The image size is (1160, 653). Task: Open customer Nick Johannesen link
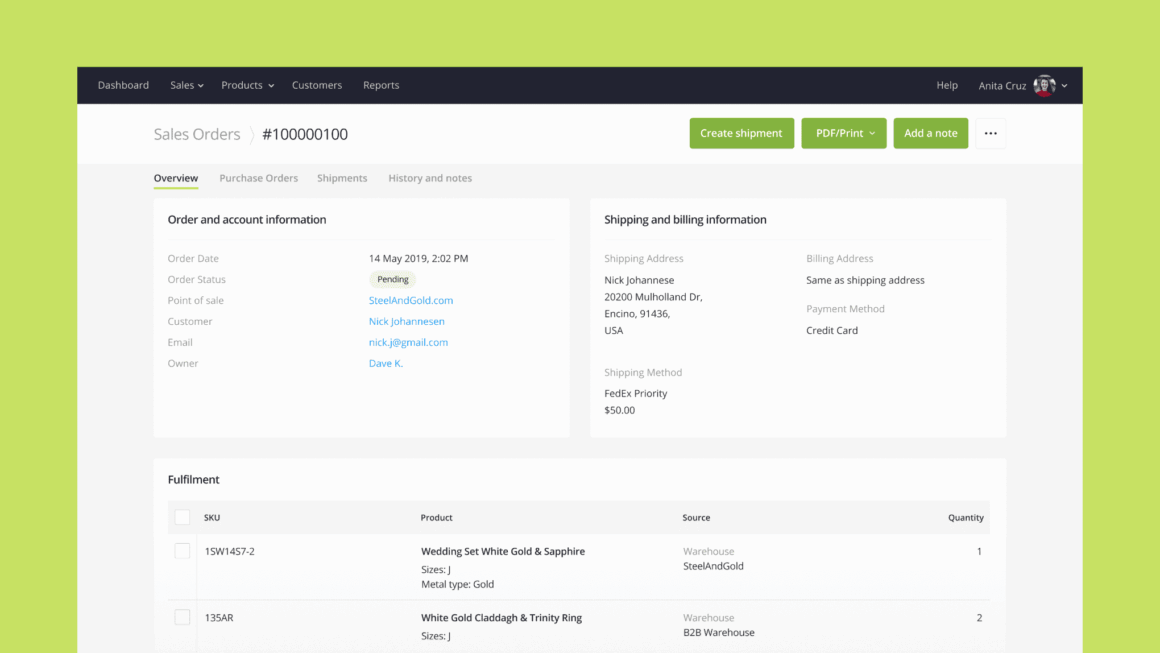406,321
